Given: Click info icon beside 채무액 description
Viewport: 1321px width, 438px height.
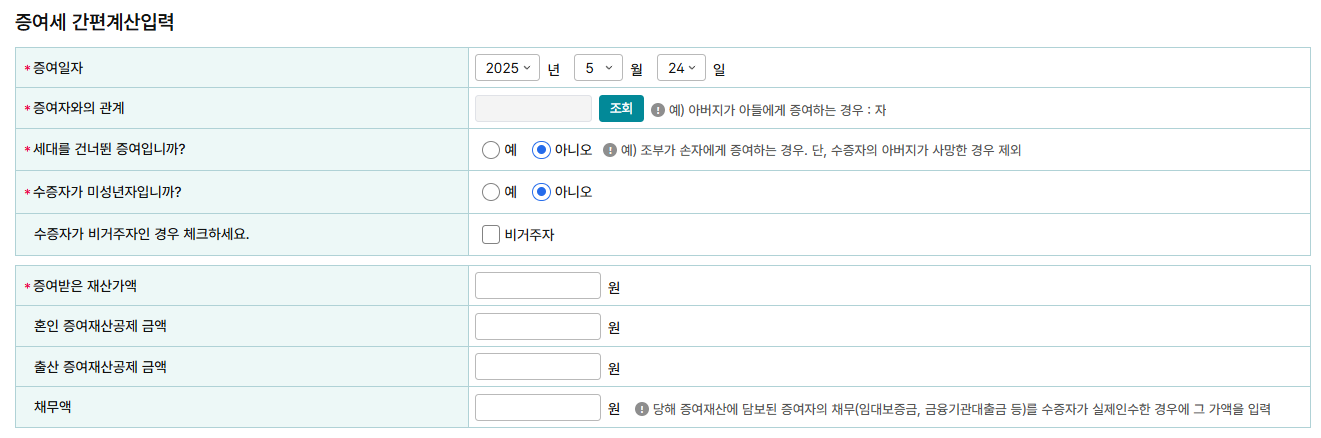Looking at the screenshot, I should click(x=642, y=409).
